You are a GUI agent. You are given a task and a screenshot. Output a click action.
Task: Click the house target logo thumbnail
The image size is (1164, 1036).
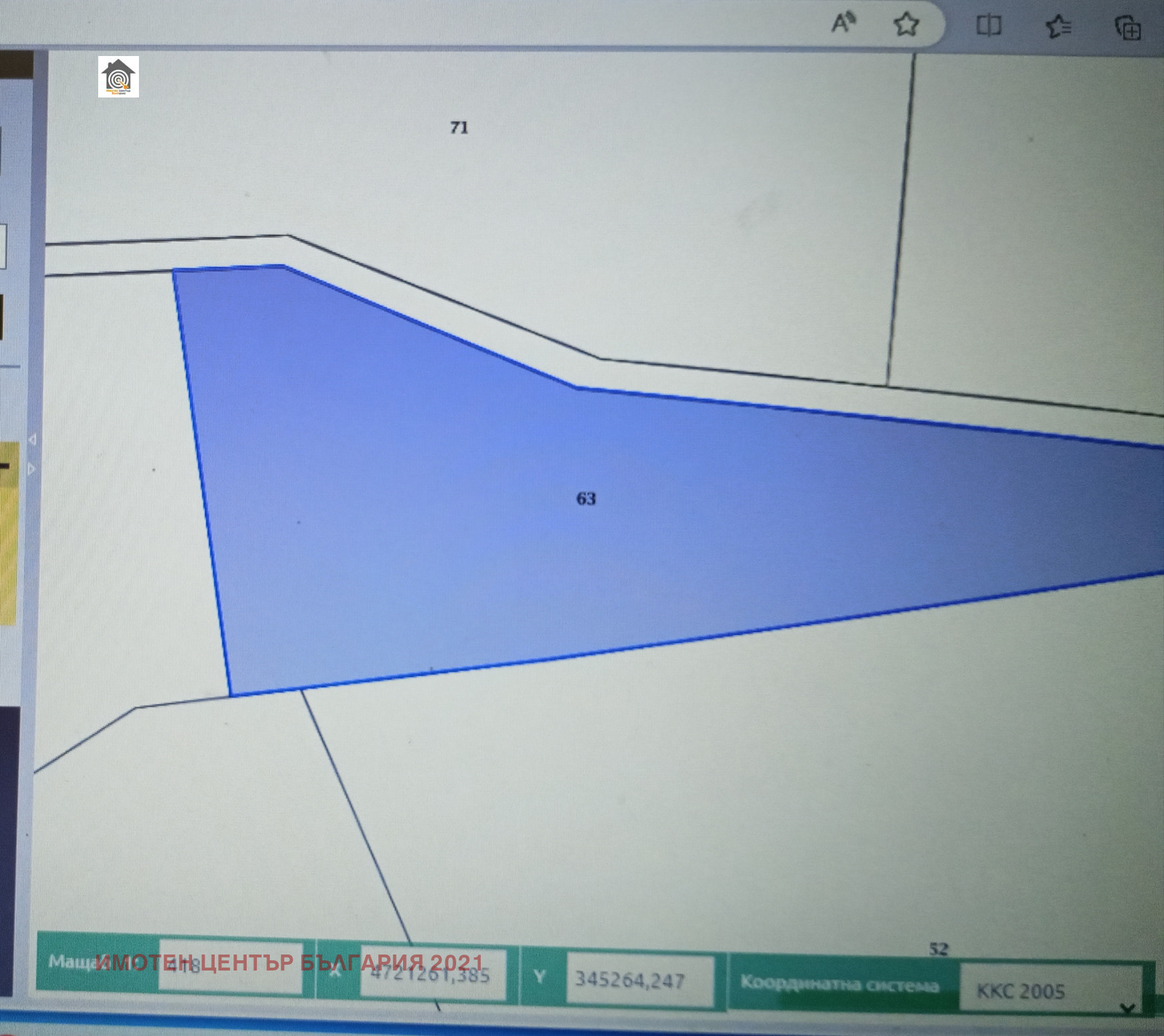pos(119,77)
